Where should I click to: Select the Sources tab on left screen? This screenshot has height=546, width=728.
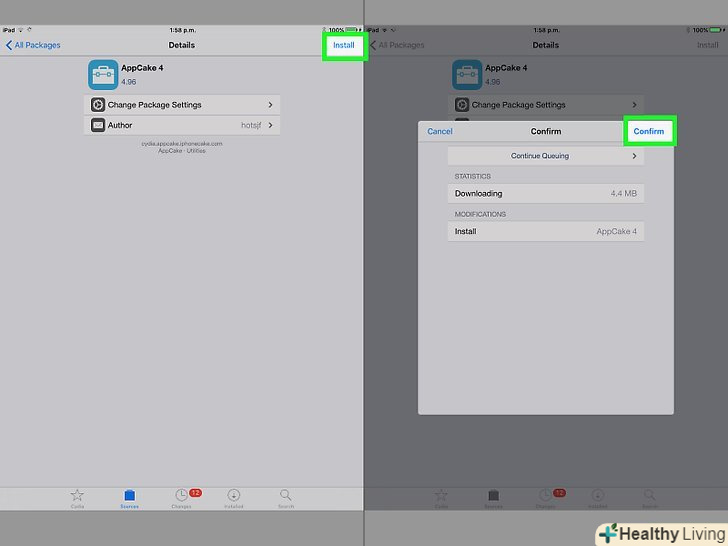130,499
